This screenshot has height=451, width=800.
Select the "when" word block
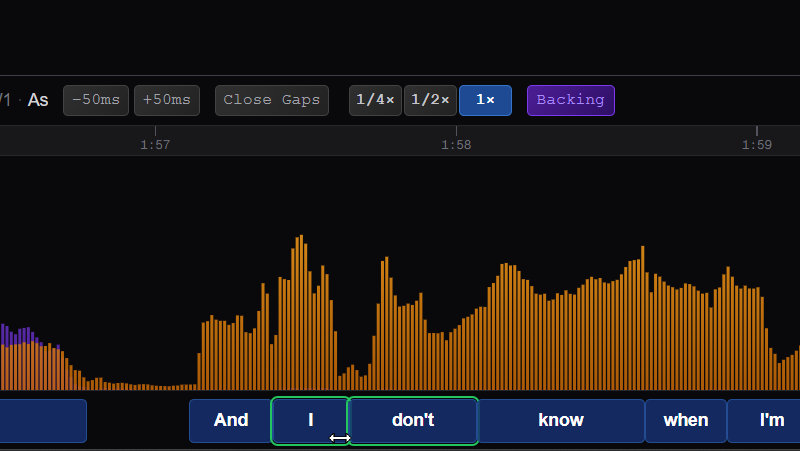tap(686, 421)
